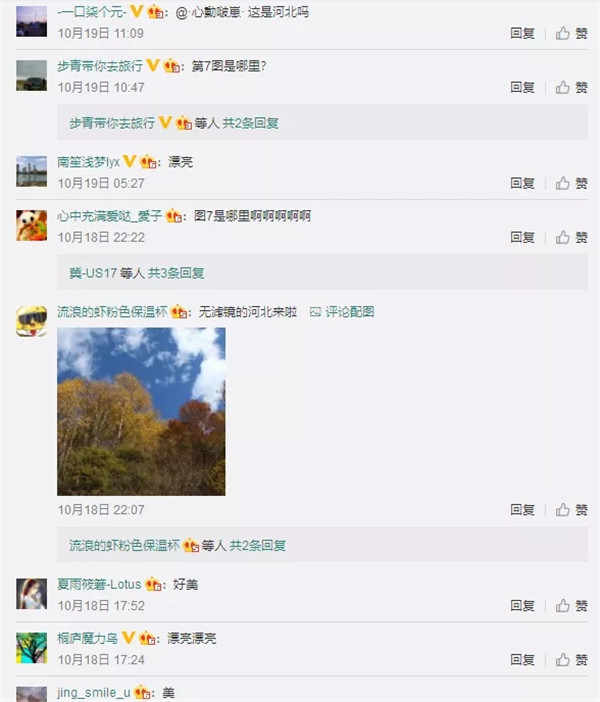Click 桐庐魔力鸟's tree avatar
600x702 pixels.
pyautogui.click(x=31, y=648)
